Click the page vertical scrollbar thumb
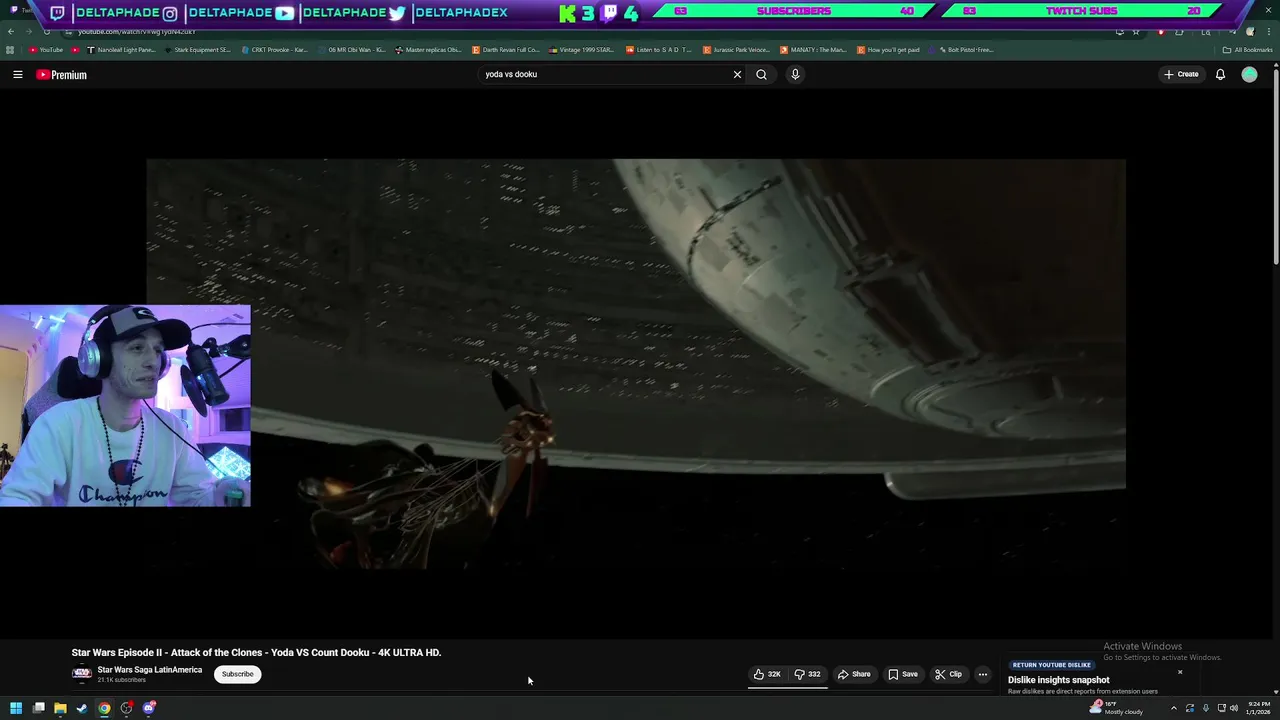Viewport: 1280px width, 720px height. click(x=1276, y=165)
